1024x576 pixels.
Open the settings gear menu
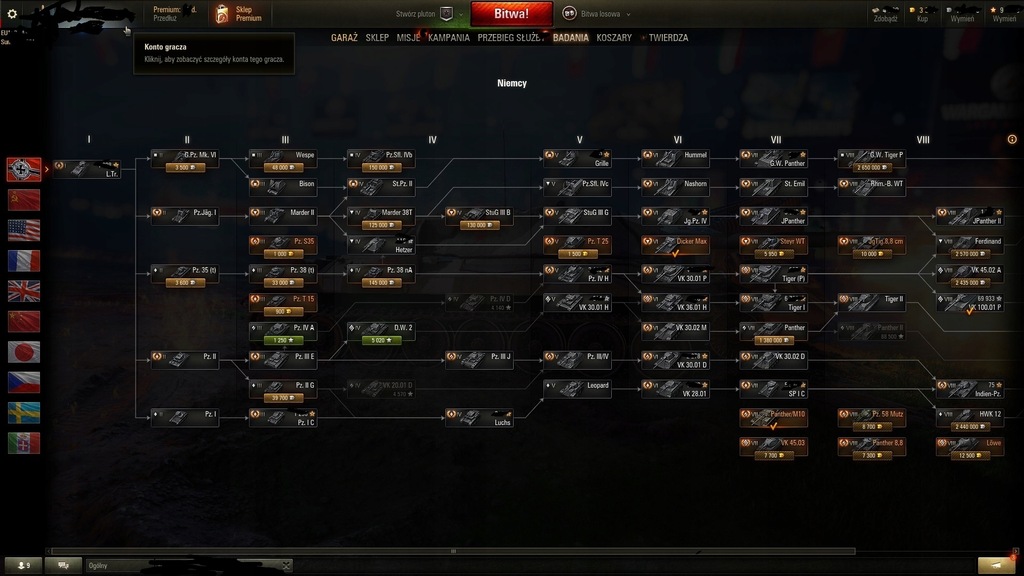[12, 14]
